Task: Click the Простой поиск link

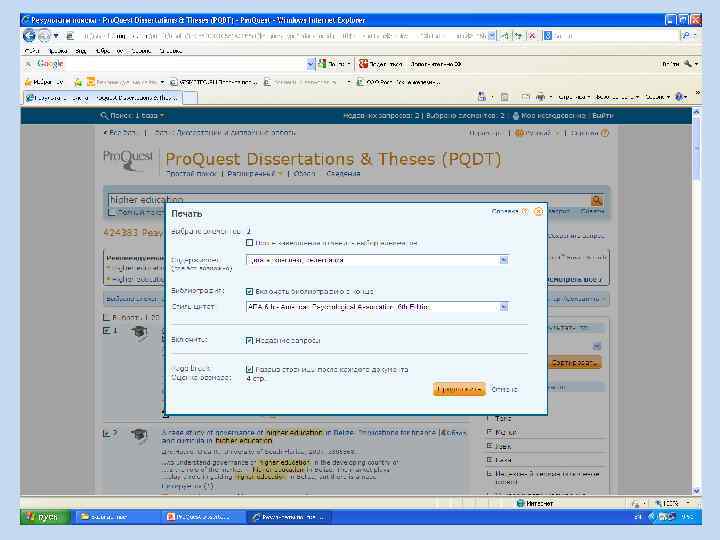Action: coord(191,174)
